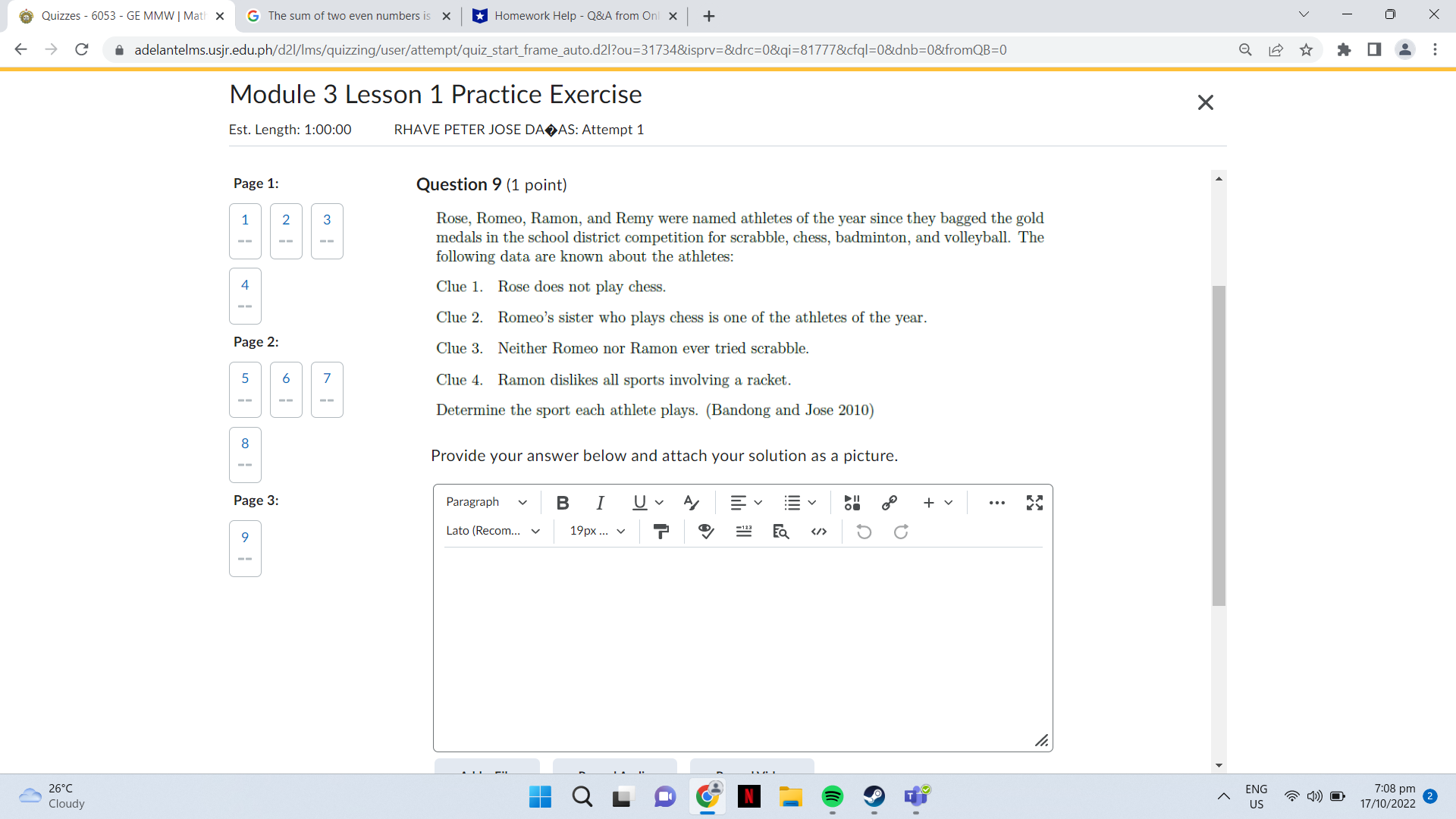1456x819 pixels.
Task: Open the word count icon
Action: pyautogui.click(x=743, y=532)
